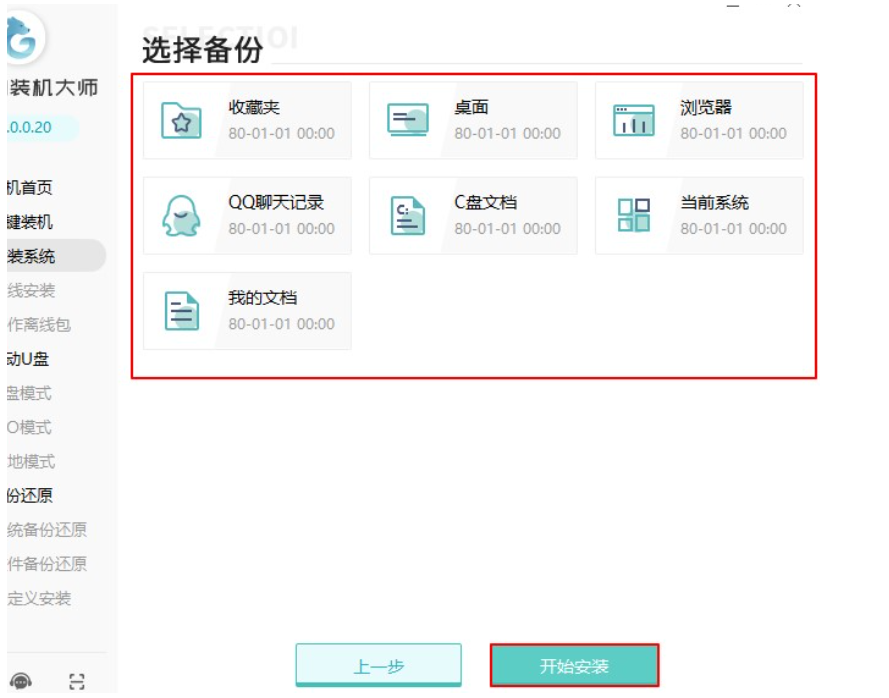Click the 收藏夹 date 80-01-01 00:00

pos(281,133)
